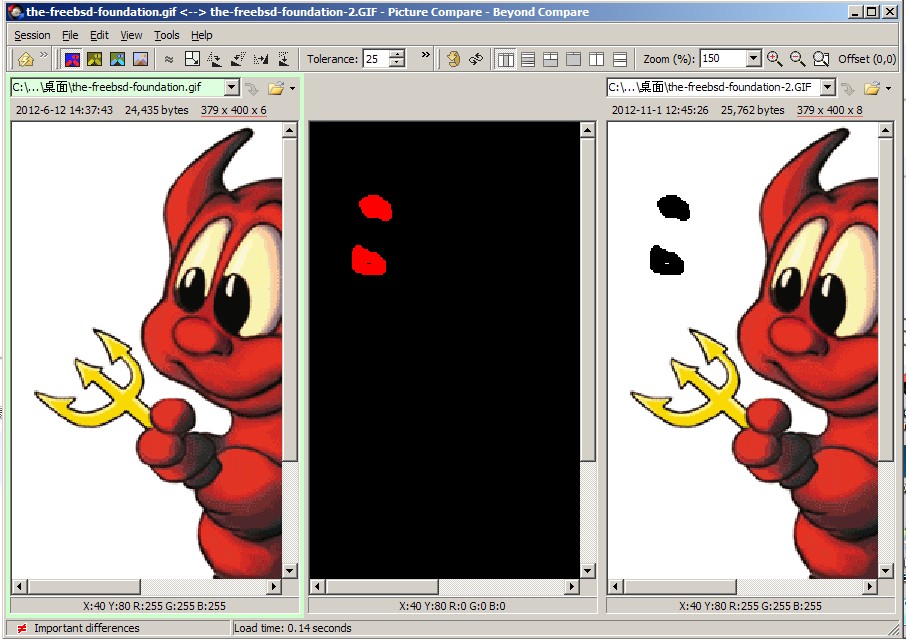This screenshot has height=639, width=906.
Task: Click the Swap Sides icon
Action: point(476,59)
